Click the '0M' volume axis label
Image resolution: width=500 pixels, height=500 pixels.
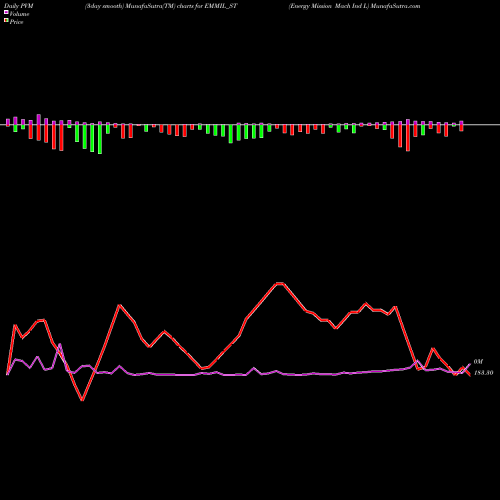click(x=478, y=362)
